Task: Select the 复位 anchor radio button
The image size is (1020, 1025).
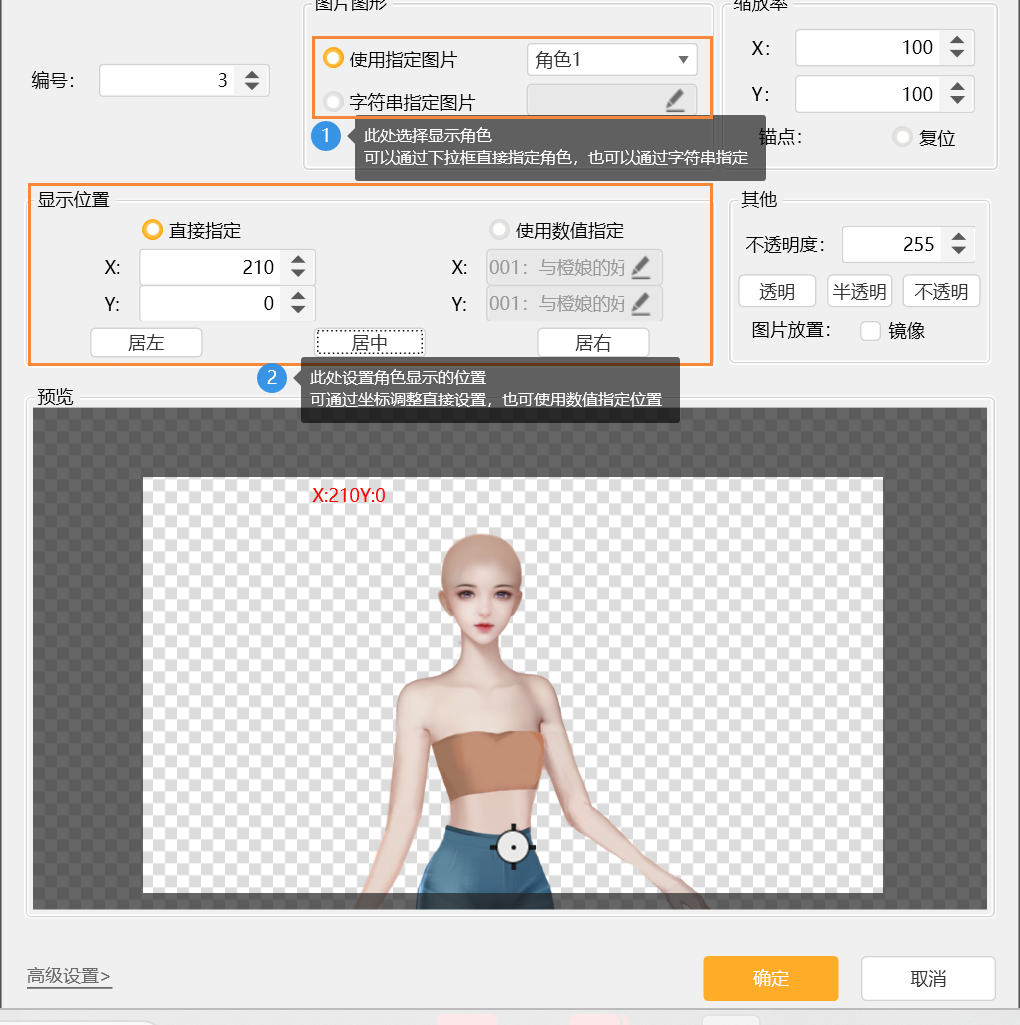Action: 903,137
